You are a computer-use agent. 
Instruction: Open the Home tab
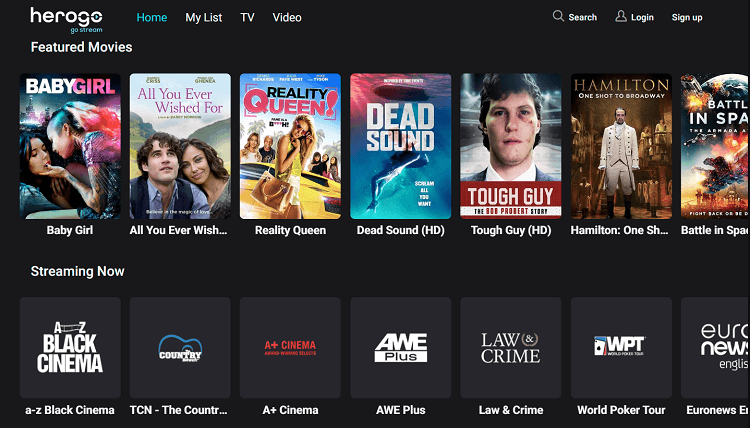click(x=152, y=18)
